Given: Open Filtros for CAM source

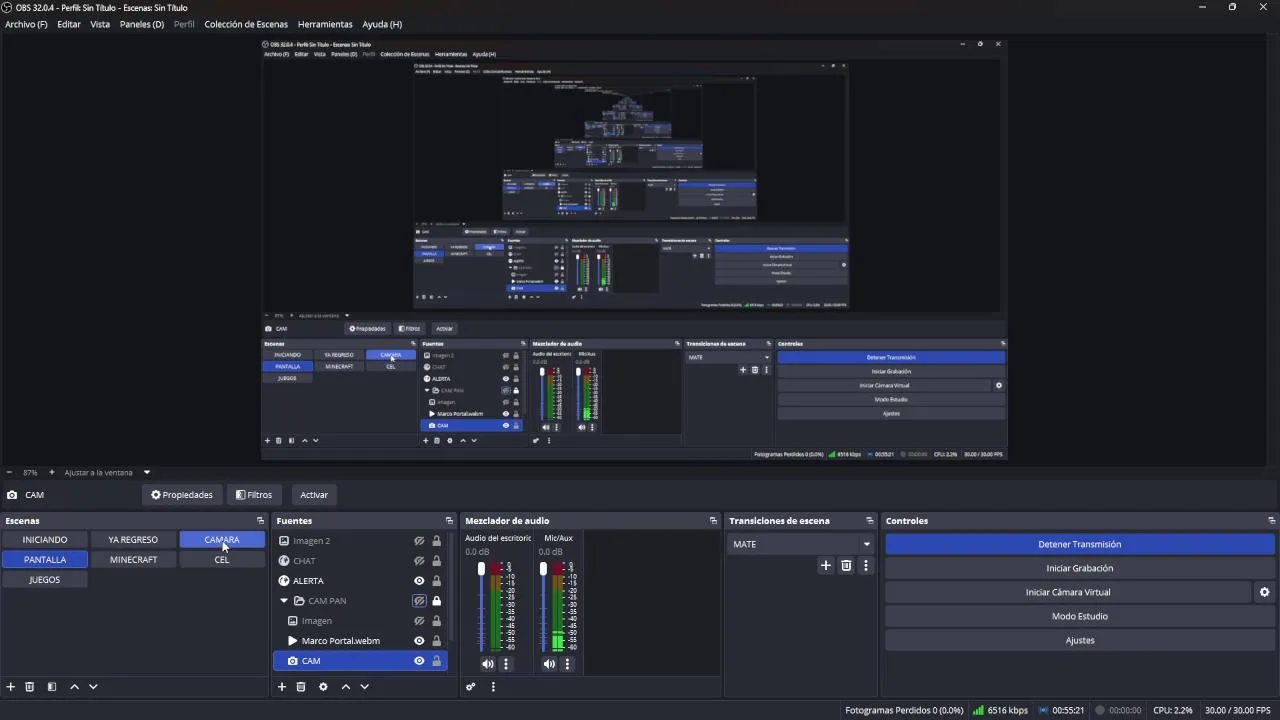Looking at the screenshot, I should [x=254, y=495].
